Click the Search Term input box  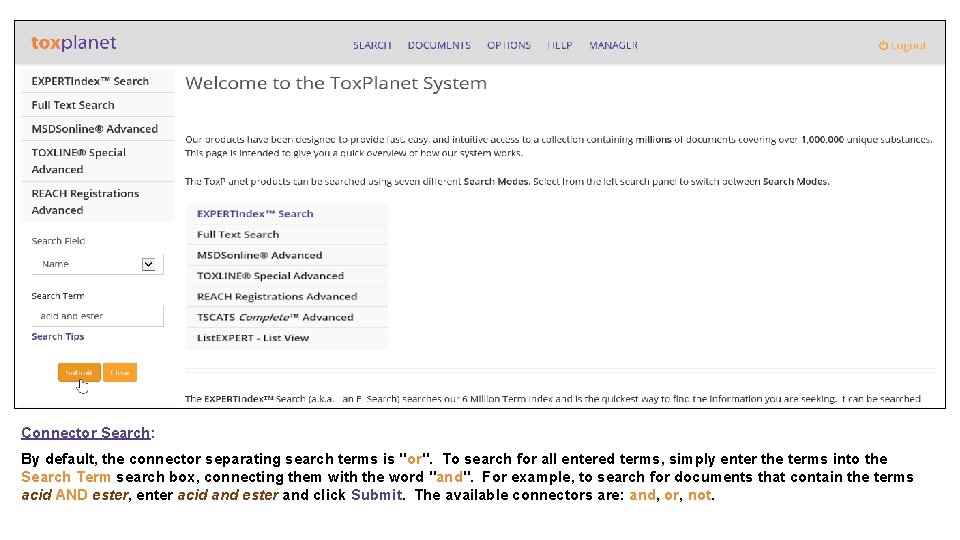[97, 316]
